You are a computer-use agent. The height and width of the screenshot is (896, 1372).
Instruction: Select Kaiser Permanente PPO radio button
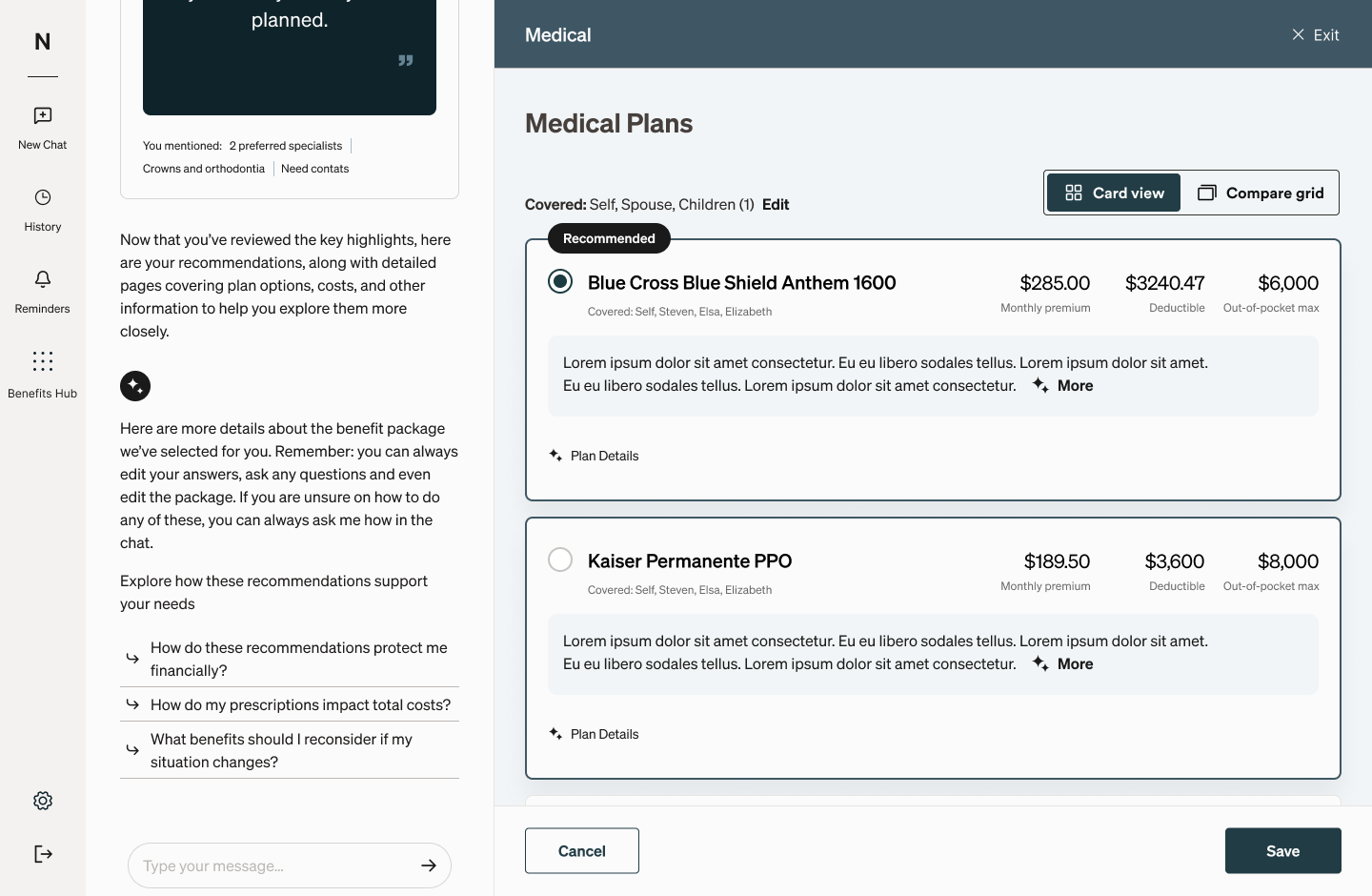coord(560,560)
